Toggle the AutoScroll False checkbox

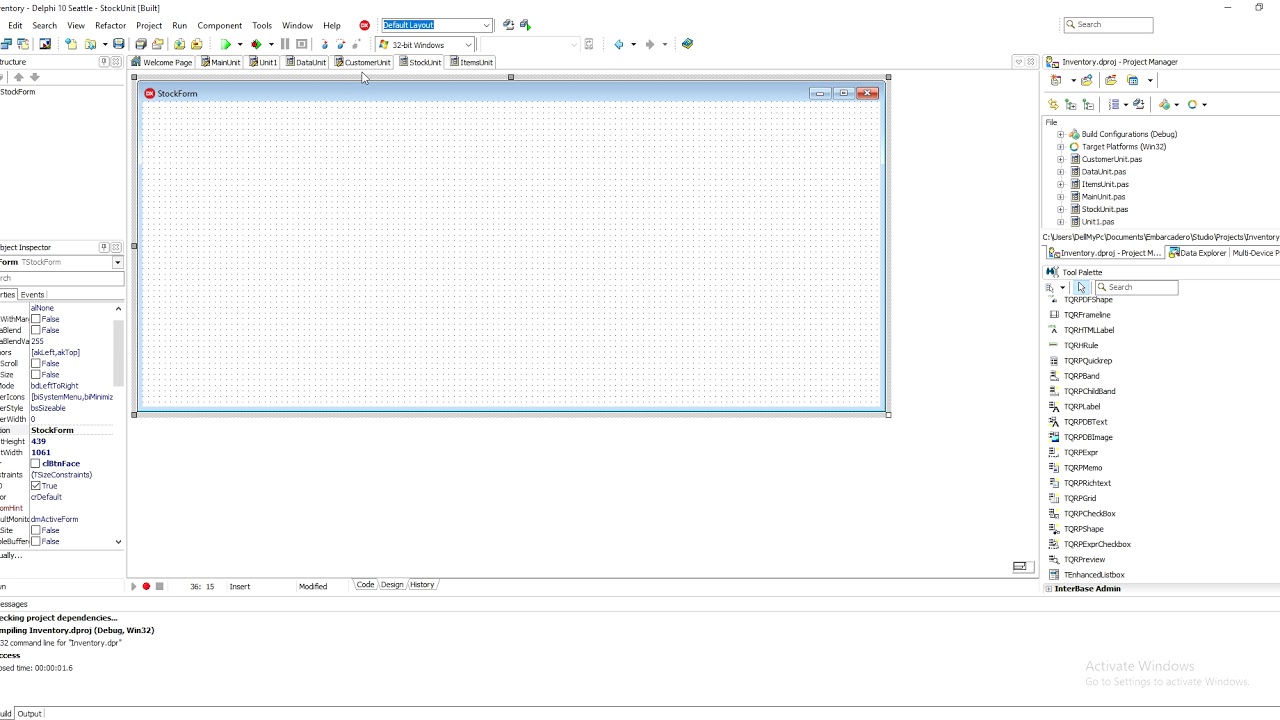click(36, 363)
